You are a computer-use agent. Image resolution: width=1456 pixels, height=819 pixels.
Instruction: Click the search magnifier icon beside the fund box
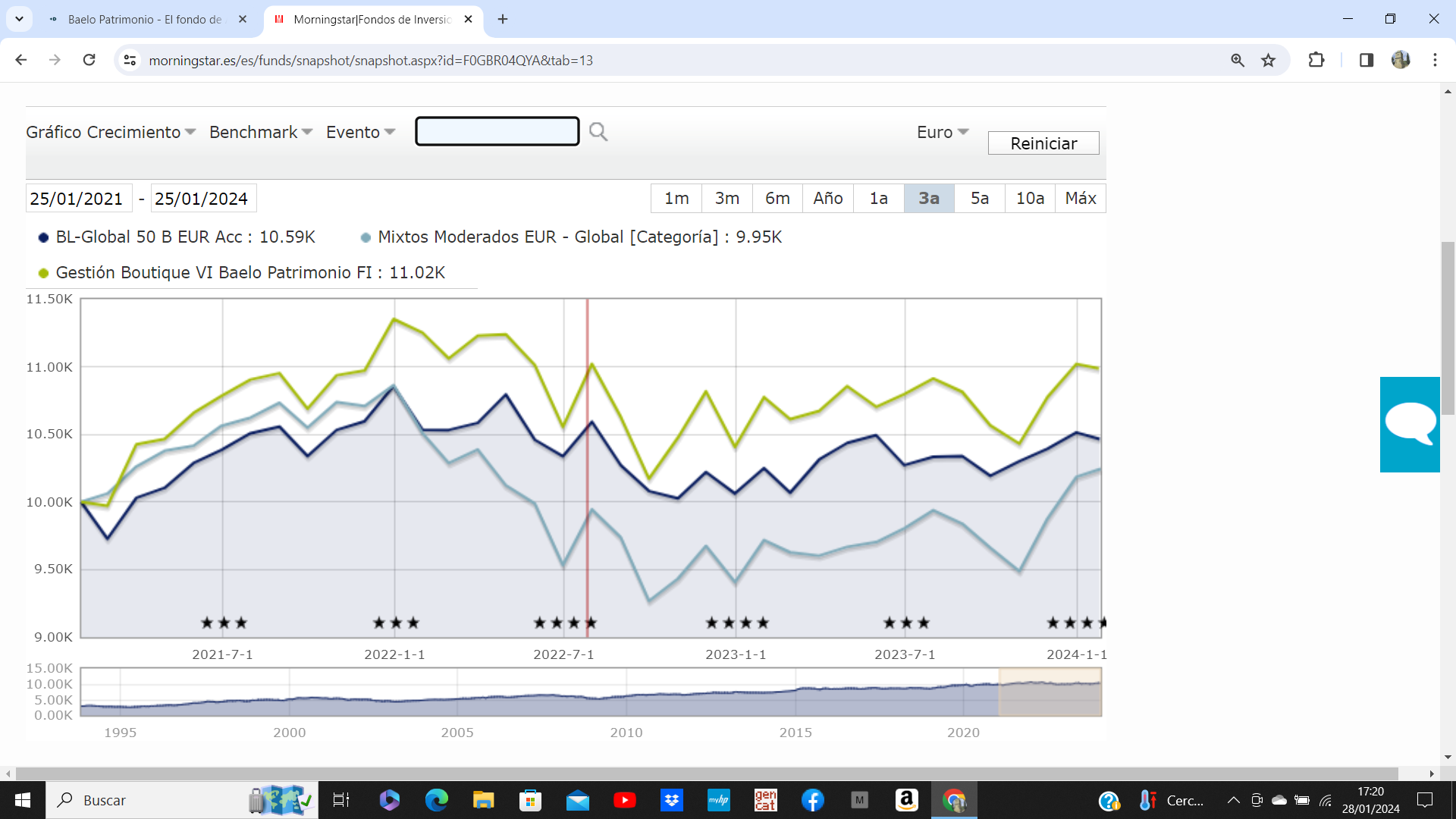(x=598, y=132)
